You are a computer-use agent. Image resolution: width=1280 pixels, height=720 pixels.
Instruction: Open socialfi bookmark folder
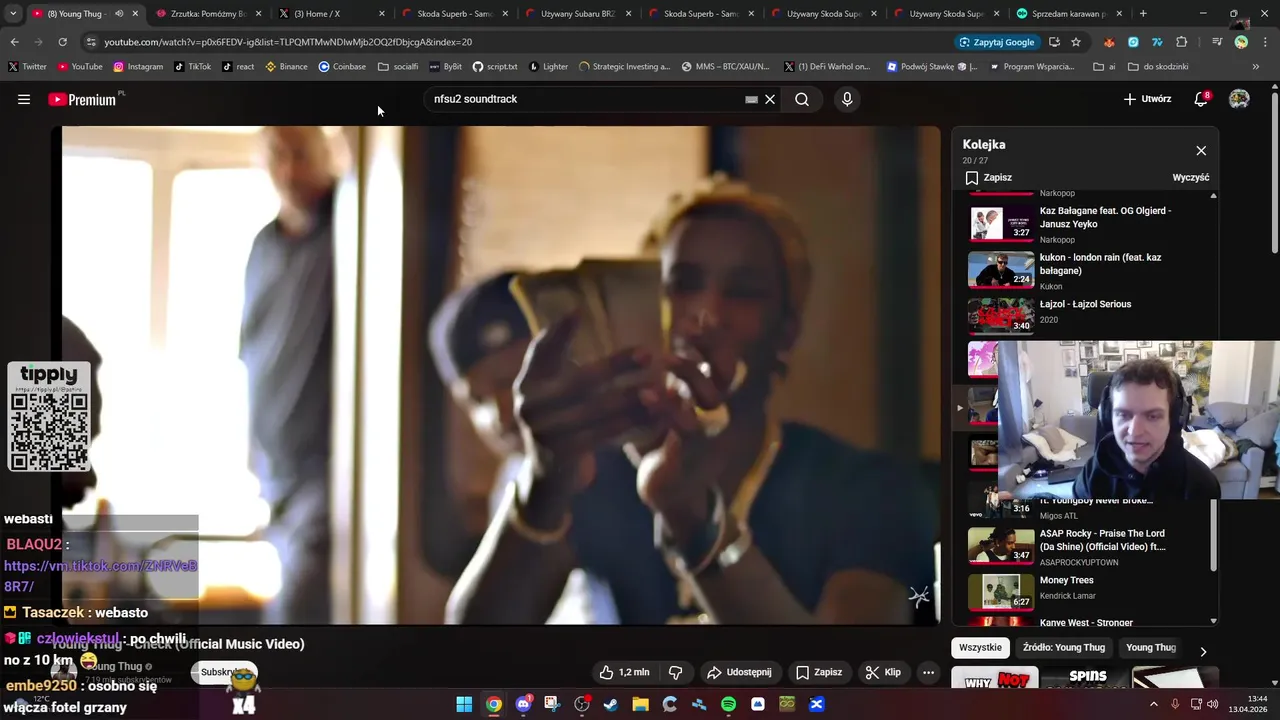(x=399, y=67)
